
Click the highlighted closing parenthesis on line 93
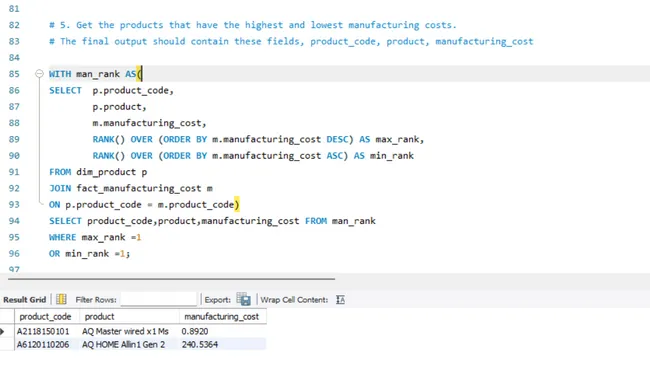coord(237,204)
